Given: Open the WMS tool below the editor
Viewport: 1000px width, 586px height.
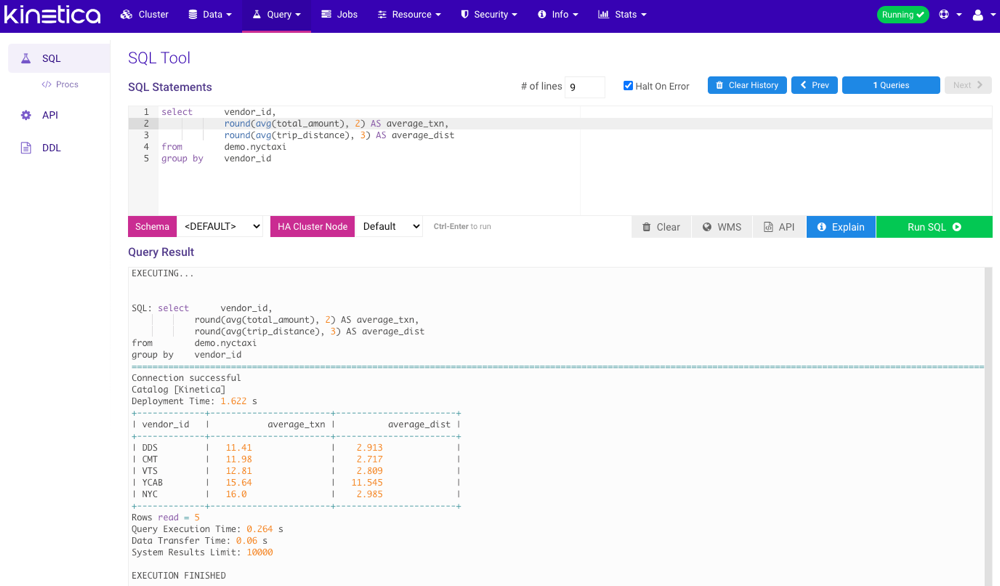Looking at the screenshot, I should click(721, 226).
